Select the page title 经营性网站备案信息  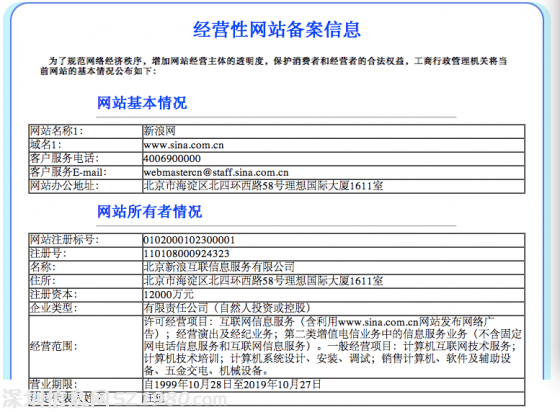[x=276, y=29]
